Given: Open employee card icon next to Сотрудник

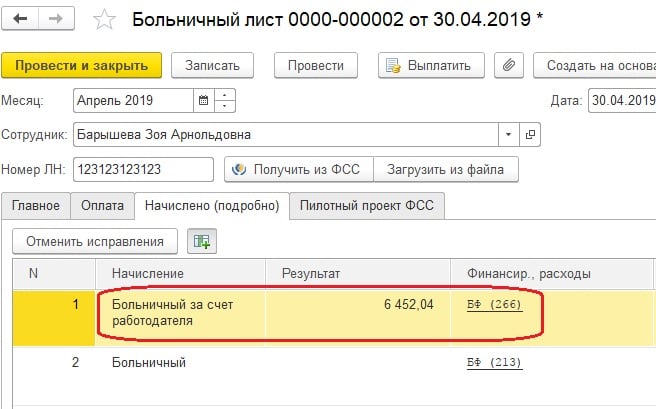Looking at the screenshot, I should pos(530,134).
